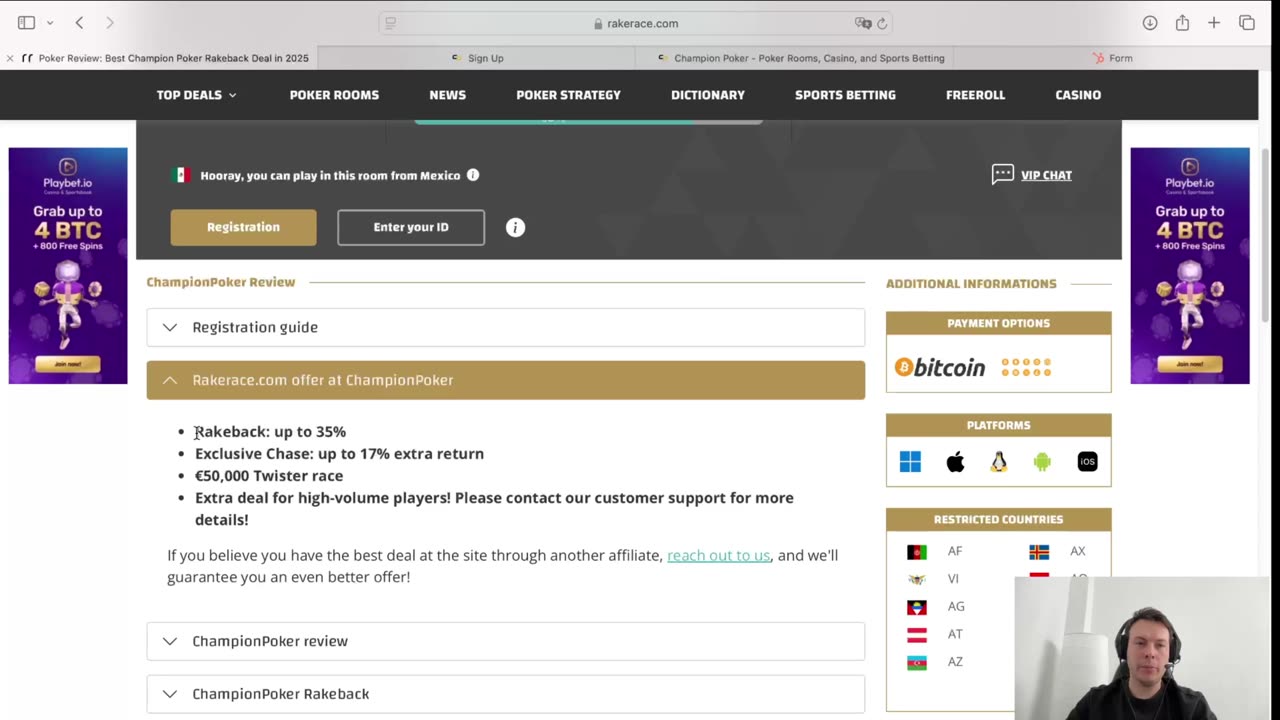Expand the ChampionPoker review section

(505, 641)
